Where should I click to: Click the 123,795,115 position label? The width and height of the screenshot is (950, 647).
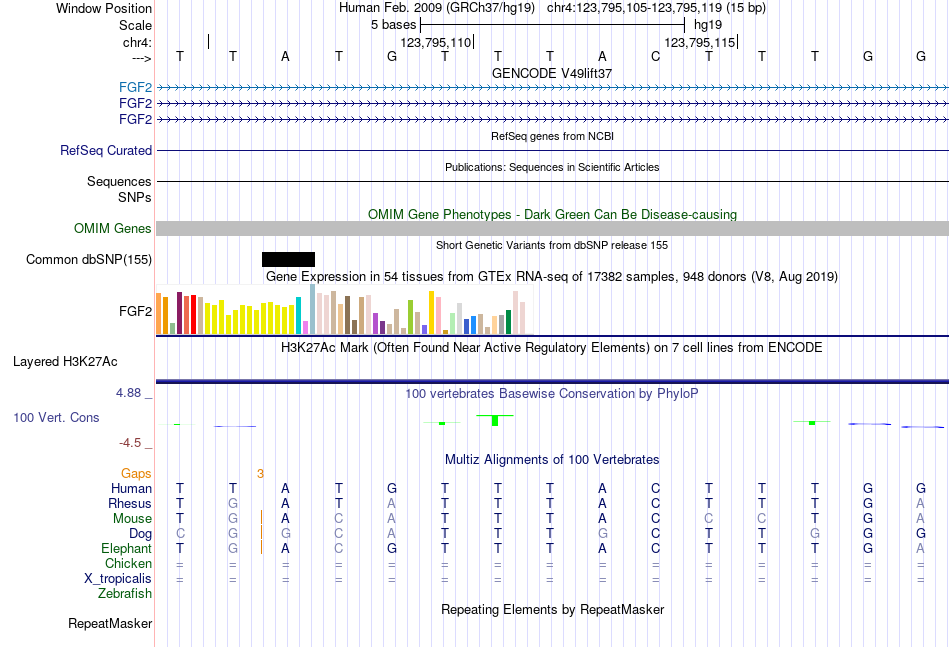pyautogui.click(x=700, y=42)
